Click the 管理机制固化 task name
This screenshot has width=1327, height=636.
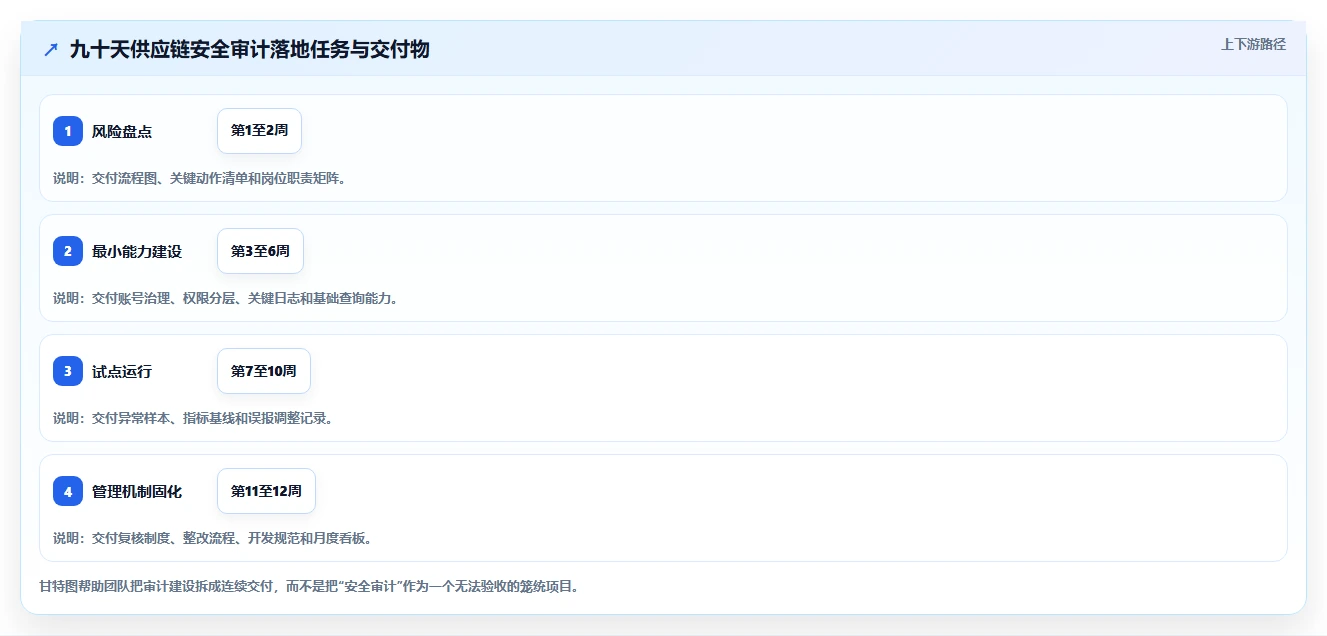137,491
